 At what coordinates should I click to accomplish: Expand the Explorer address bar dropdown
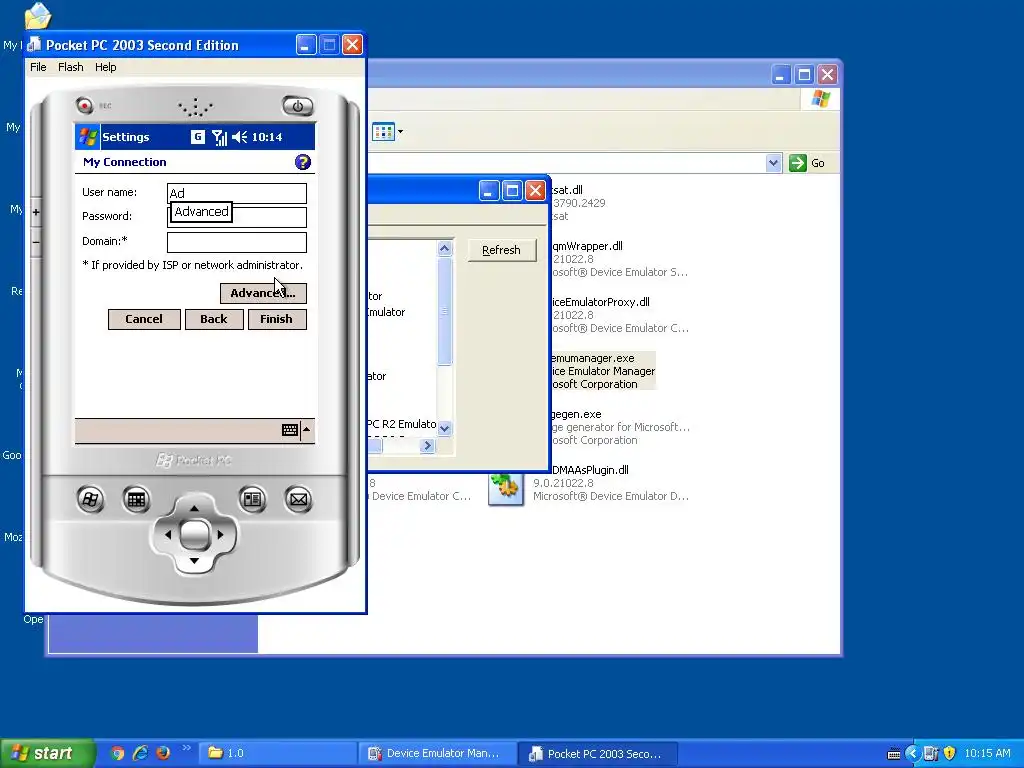(773, 163)
